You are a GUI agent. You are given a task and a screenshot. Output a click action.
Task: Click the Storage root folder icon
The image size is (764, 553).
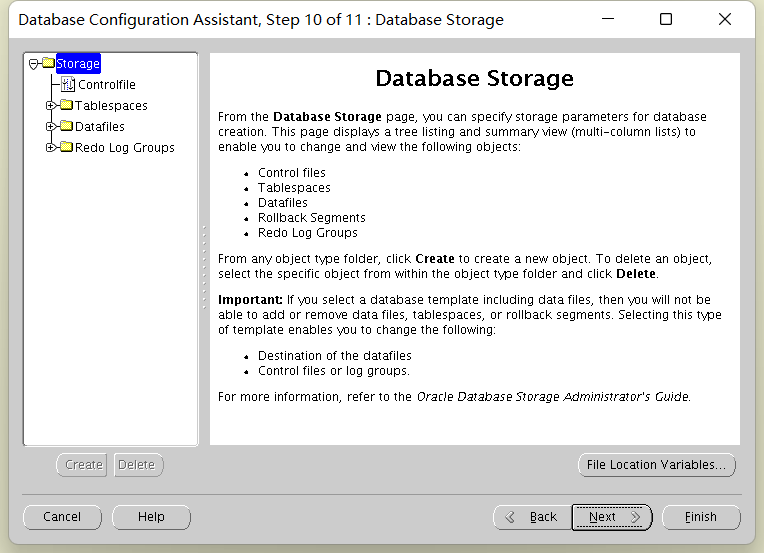click(48, 63)
